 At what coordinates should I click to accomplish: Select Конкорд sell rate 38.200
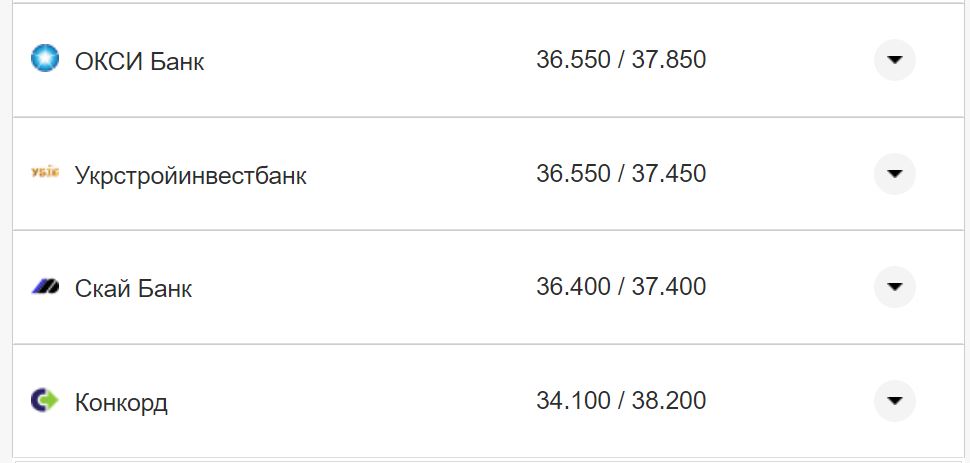coord(669,401)
